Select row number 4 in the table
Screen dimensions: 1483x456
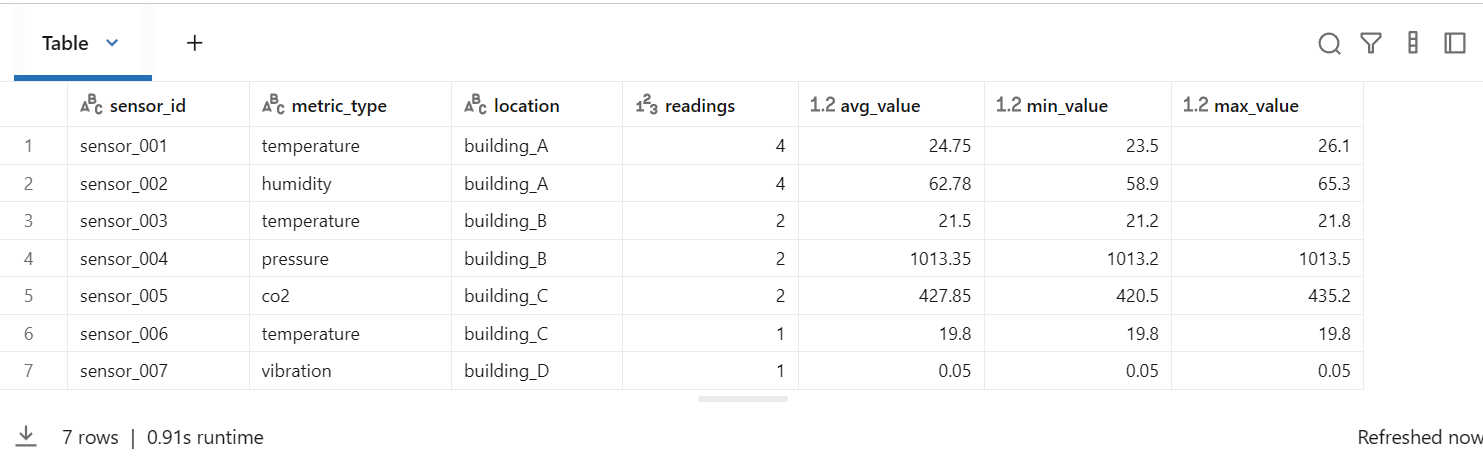(x=29, y=259)
